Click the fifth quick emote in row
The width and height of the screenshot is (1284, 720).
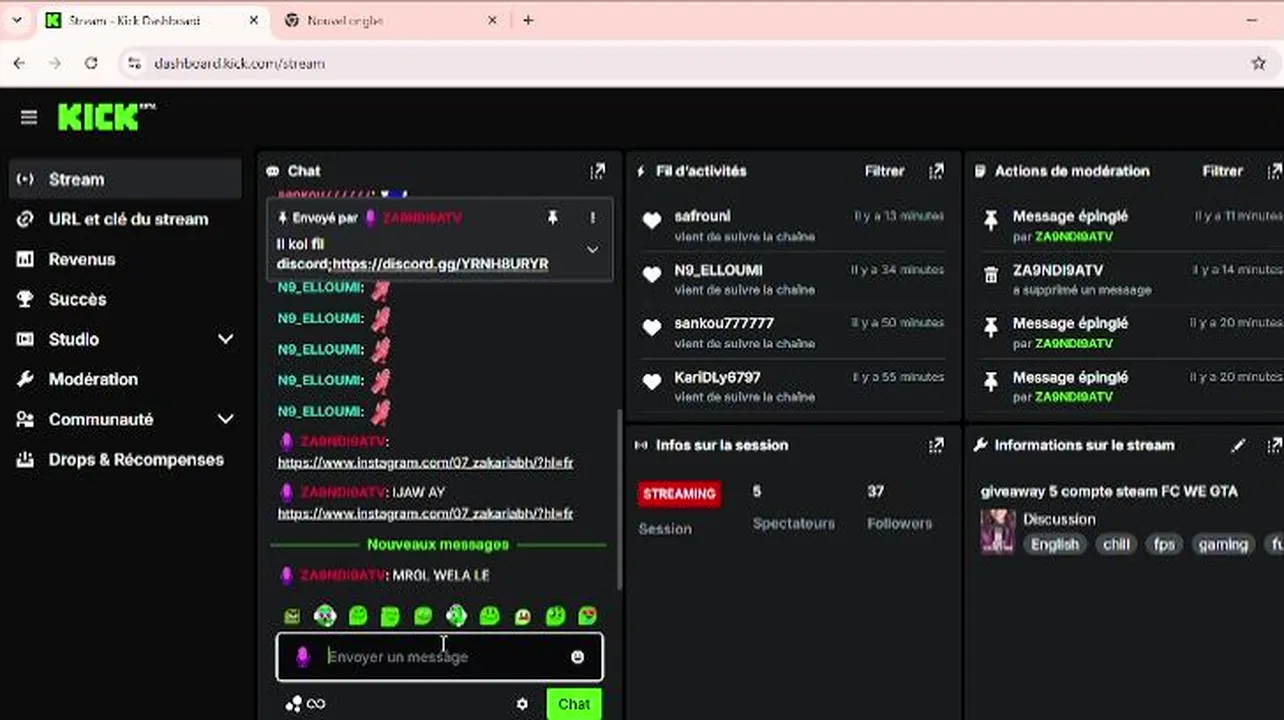tap(423, 616)
